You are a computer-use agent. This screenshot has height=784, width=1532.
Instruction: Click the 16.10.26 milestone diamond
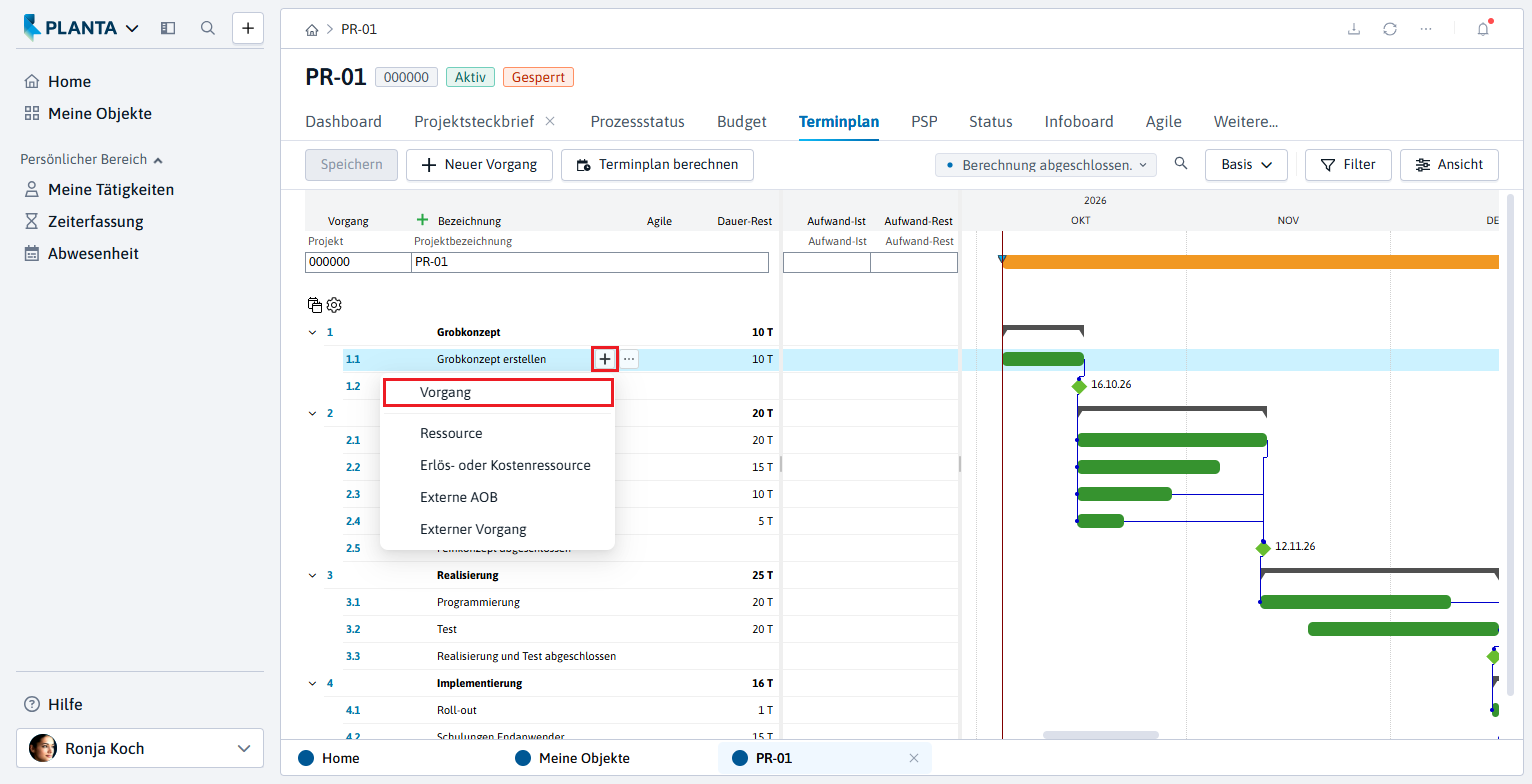point(1079,386)
